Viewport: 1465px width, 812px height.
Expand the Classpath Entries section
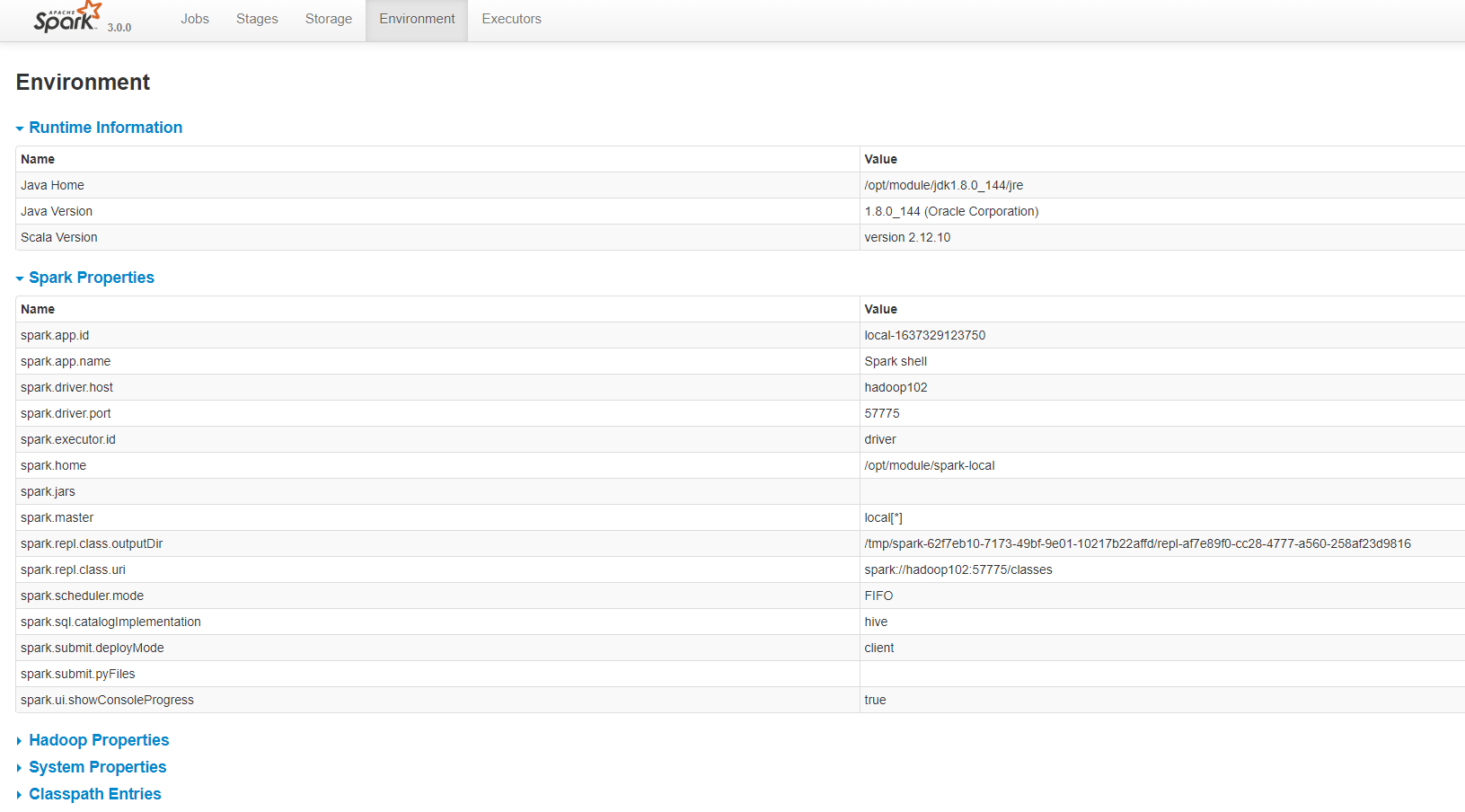pyautogui.click(x=89, y=794)
